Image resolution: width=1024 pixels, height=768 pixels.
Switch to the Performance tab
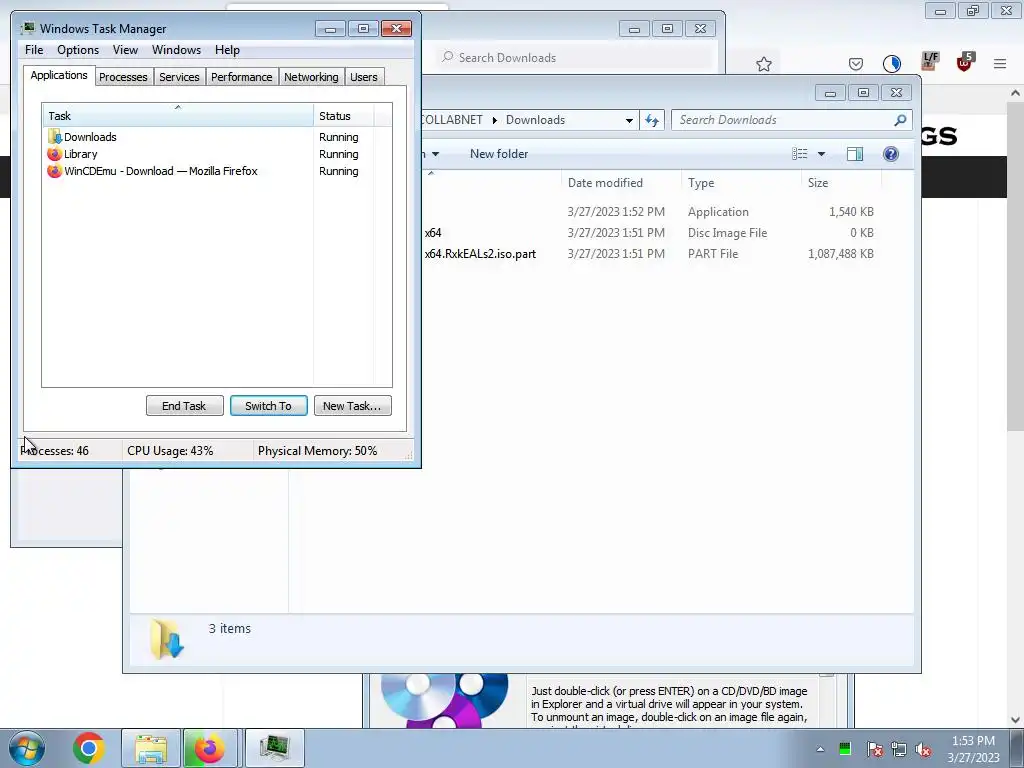pos(241,77)
